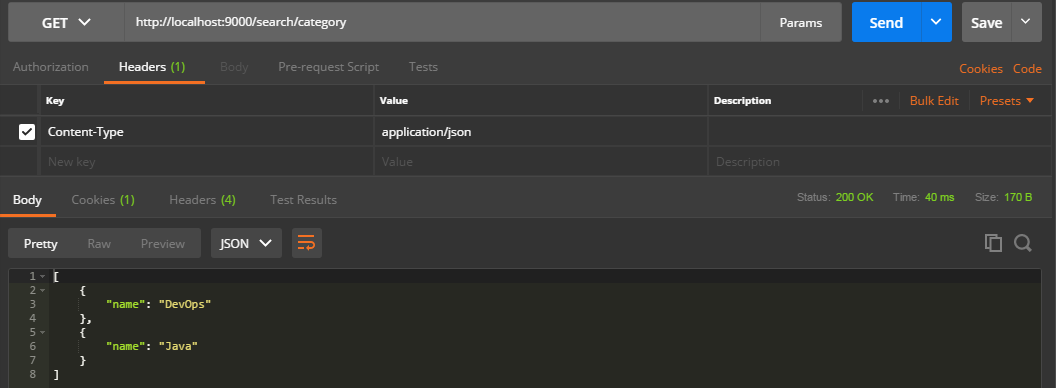Copy response body using copy icon
This screenshot has width=1056, height=388.
pos(993,243)
